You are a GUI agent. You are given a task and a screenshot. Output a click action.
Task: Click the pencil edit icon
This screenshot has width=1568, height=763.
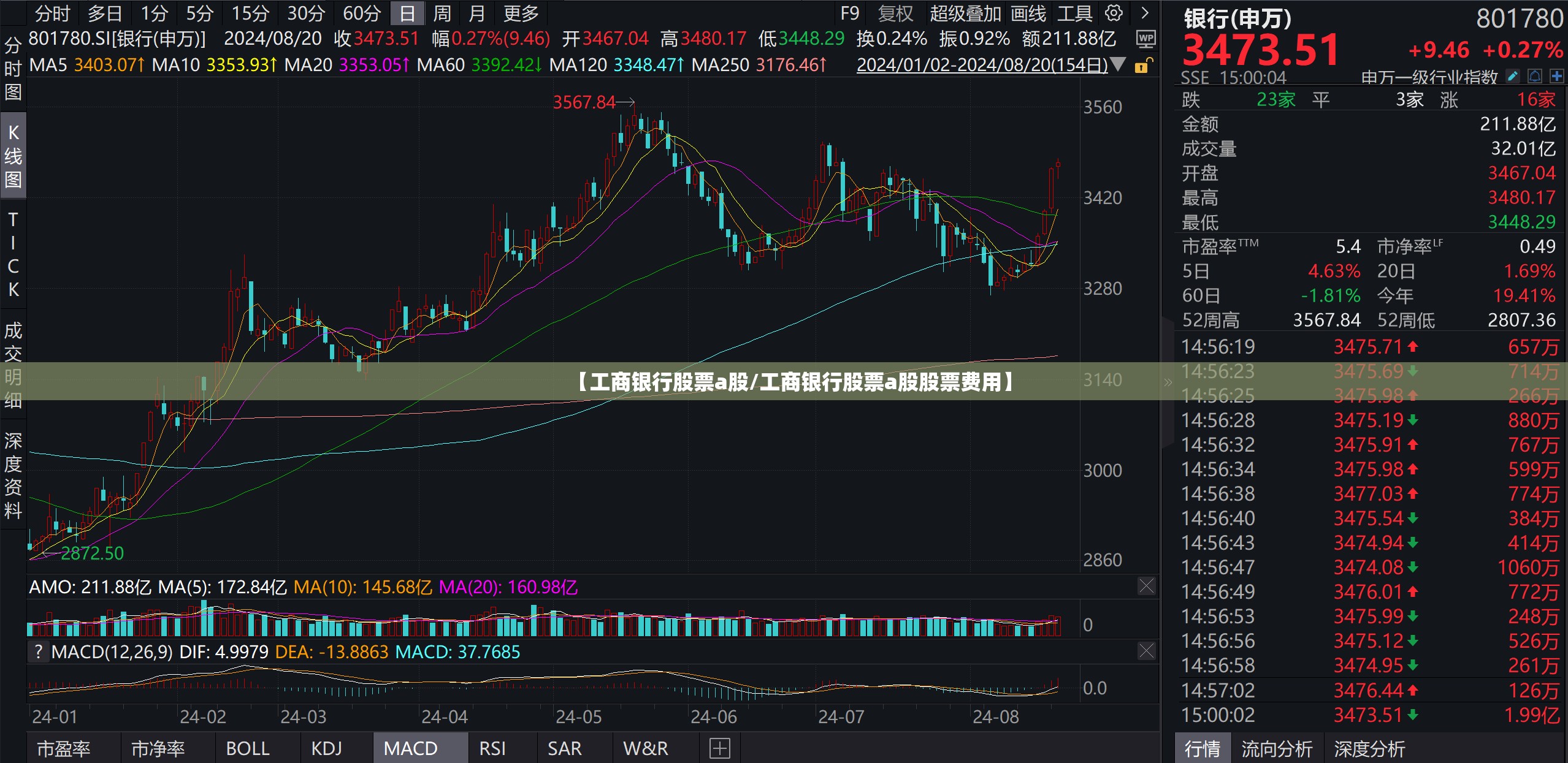[x=1513, y=76]
